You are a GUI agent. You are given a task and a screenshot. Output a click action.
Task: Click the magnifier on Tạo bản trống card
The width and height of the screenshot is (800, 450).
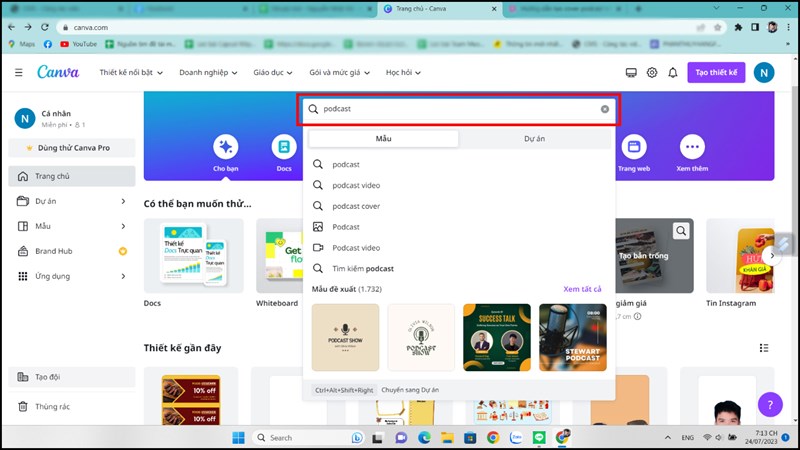point(681,231)
